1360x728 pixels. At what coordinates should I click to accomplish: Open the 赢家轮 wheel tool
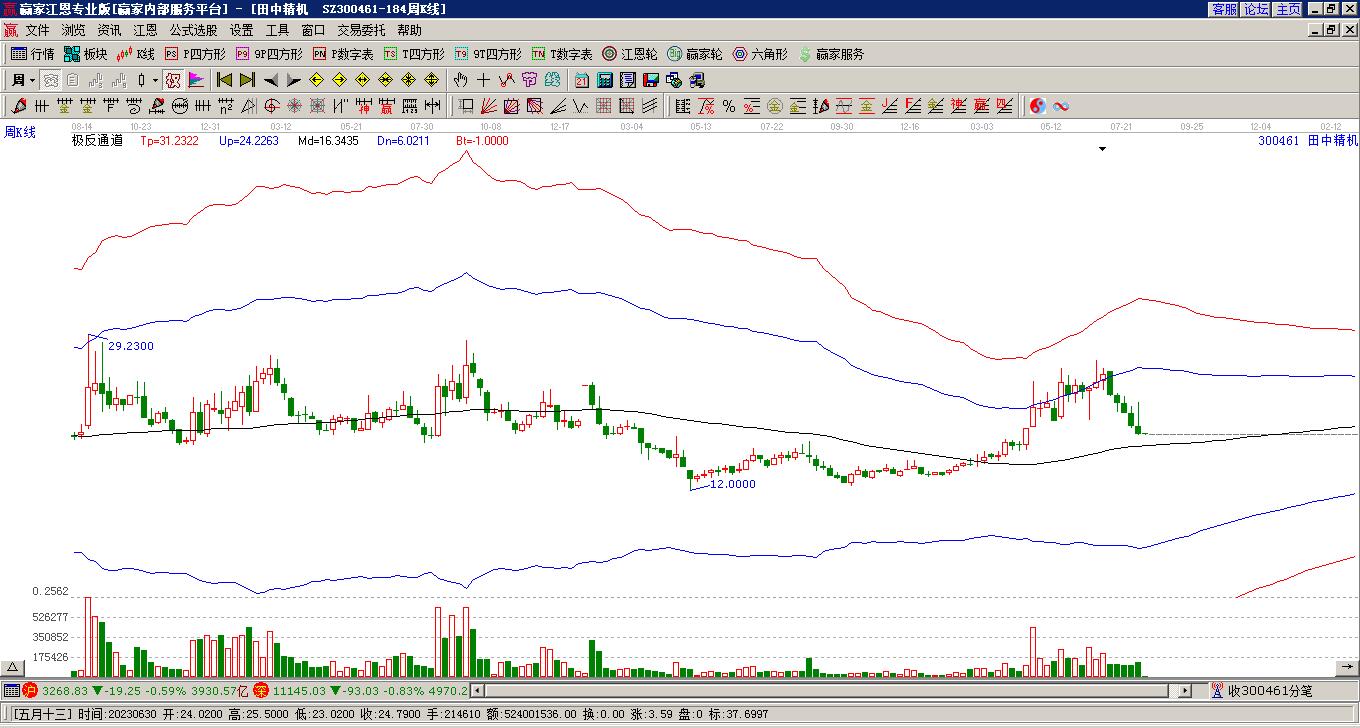pos(695,54)
